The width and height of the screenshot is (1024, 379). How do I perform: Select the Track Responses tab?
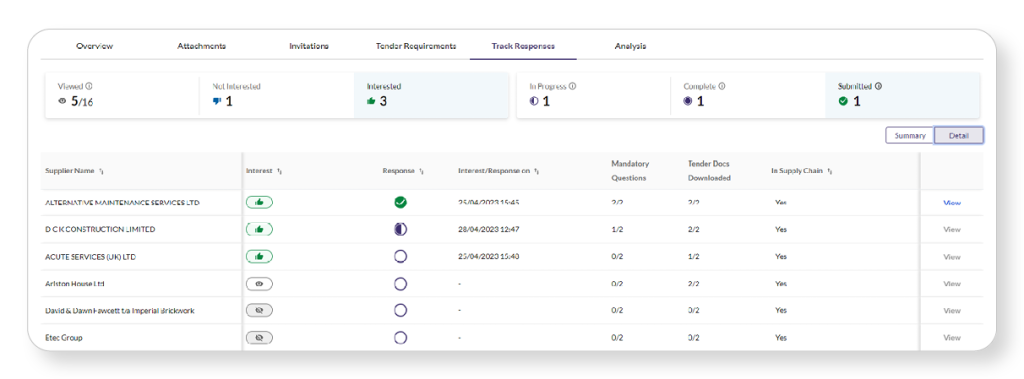coord(523,46)
